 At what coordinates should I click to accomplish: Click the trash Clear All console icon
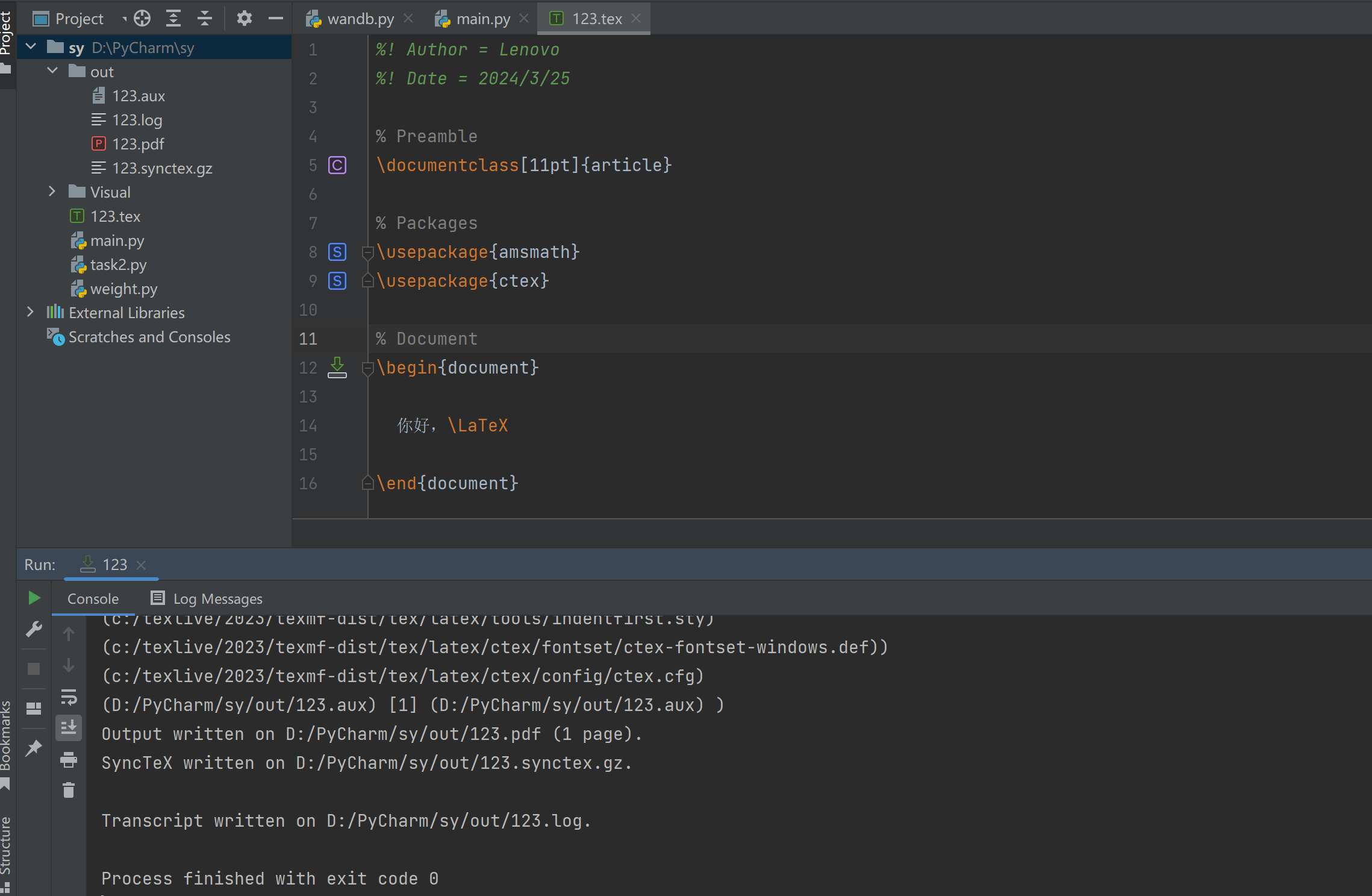[x=69, y=790]
